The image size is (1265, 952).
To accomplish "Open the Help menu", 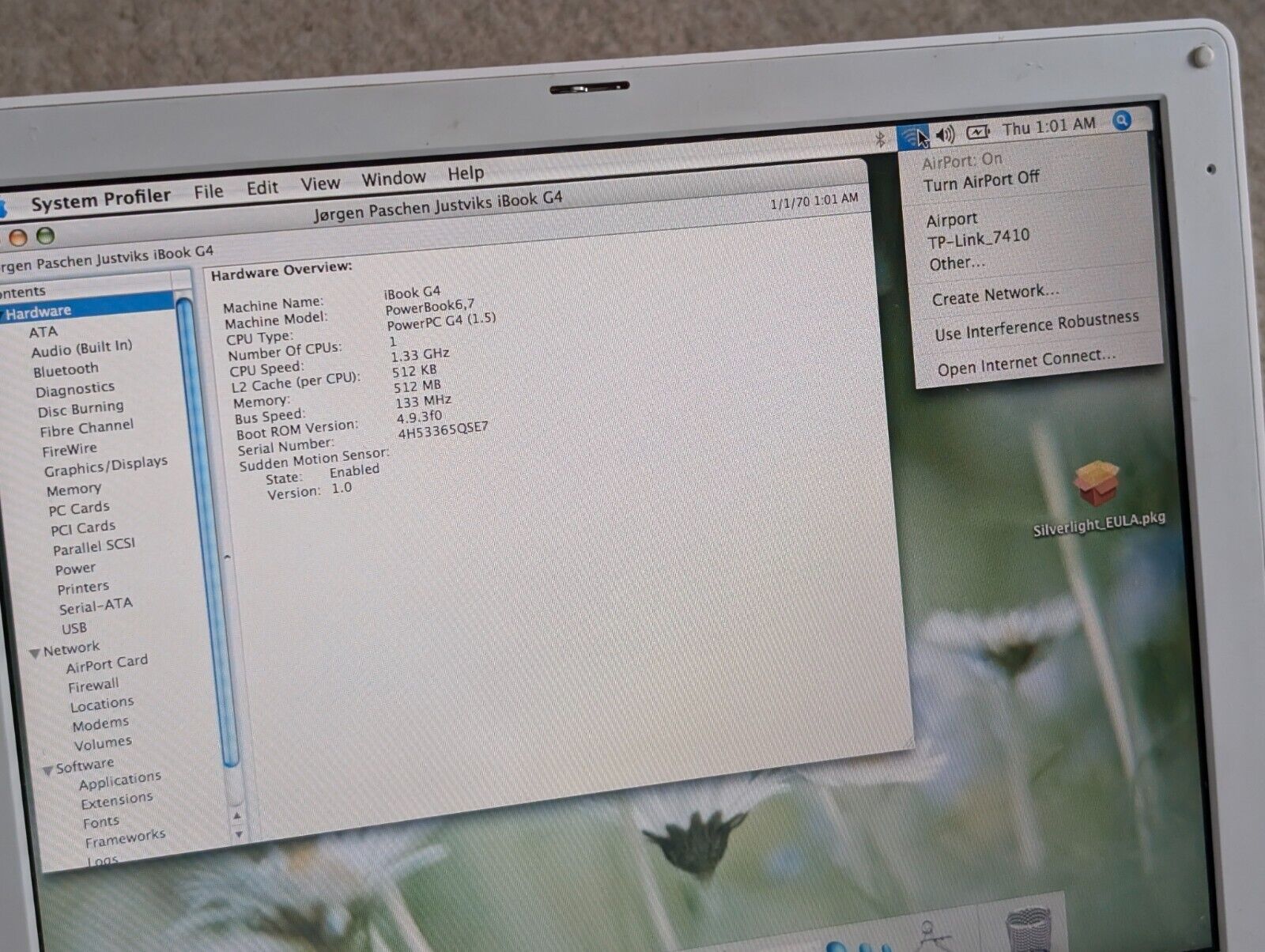I will coord(466,173).
